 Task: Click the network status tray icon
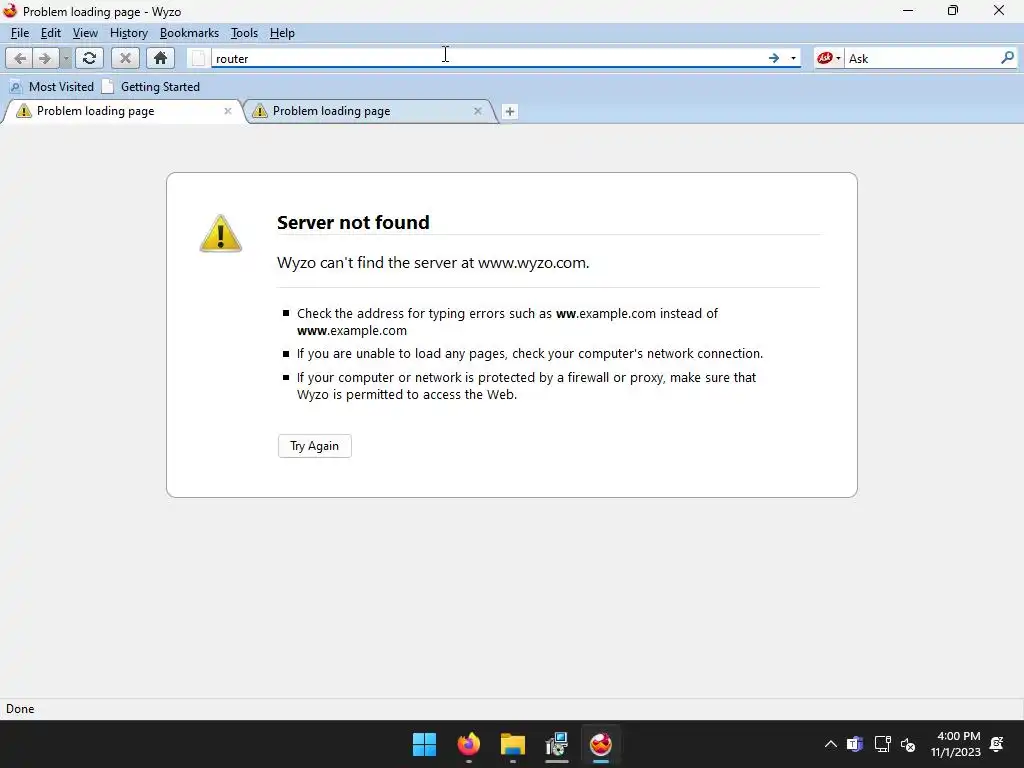pos(882,744)
